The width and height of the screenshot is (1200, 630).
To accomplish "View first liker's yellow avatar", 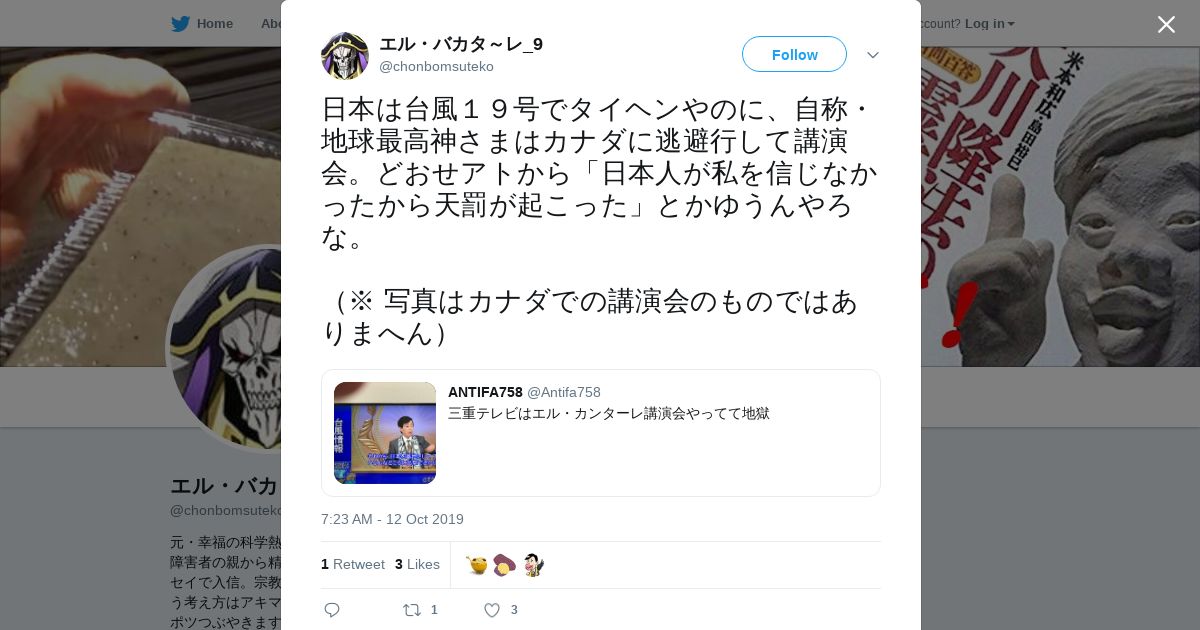I will click(477, 565).
